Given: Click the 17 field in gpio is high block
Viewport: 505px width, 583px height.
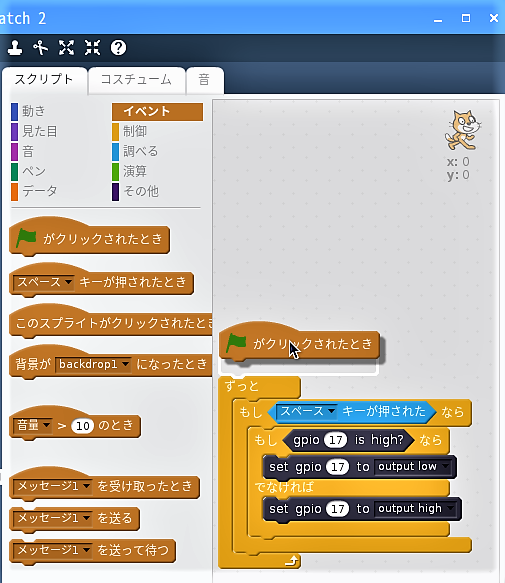Looking at the screenshot, I should pyautogui.click(x=335, y=440).
